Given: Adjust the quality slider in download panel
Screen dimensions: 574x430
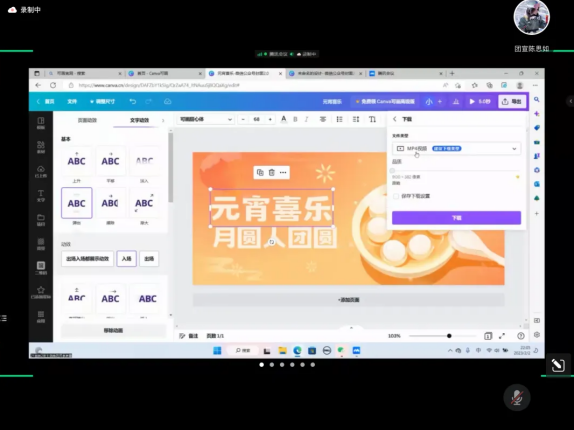Looking at the screenshot, I should click(x=392, y=170).
